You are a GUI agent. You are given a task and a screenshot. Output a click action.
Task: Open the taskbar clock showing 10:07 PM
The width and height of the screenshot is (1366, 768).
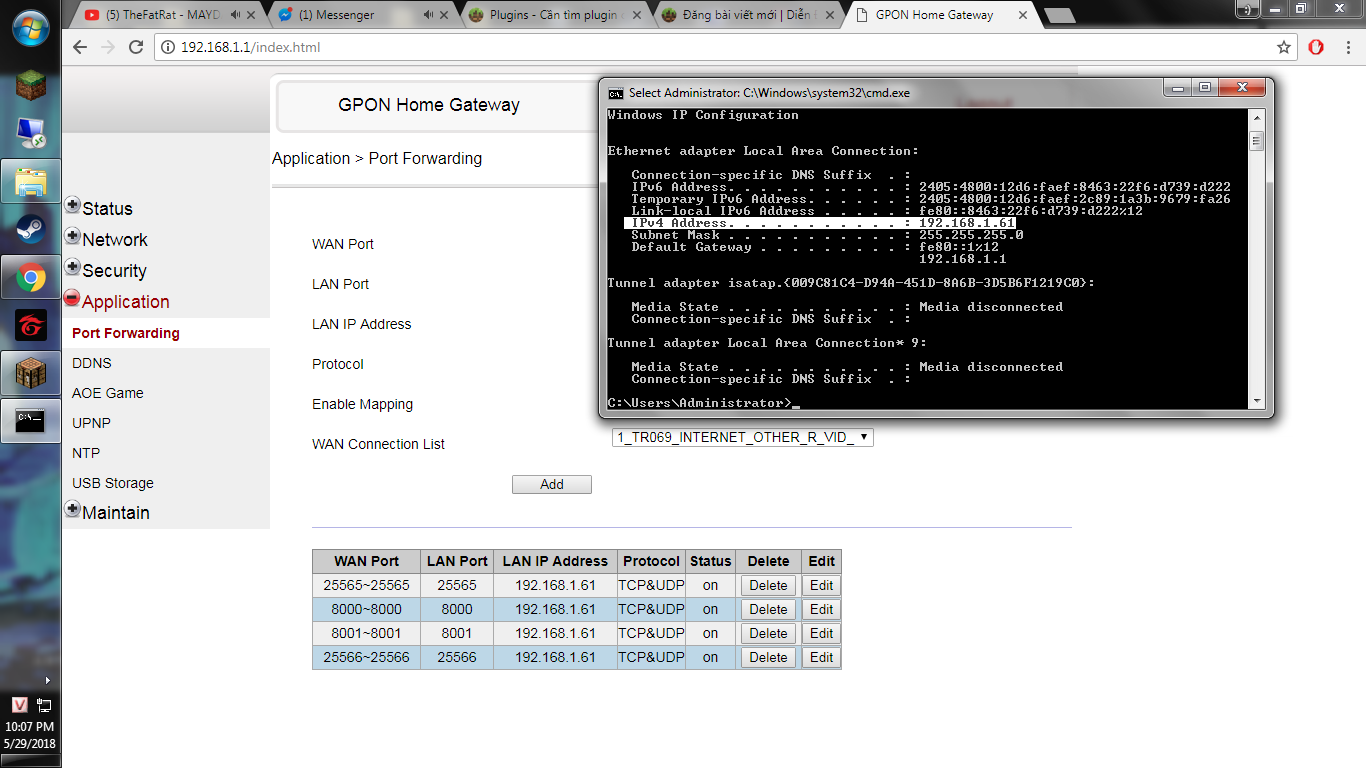[30, 735]
